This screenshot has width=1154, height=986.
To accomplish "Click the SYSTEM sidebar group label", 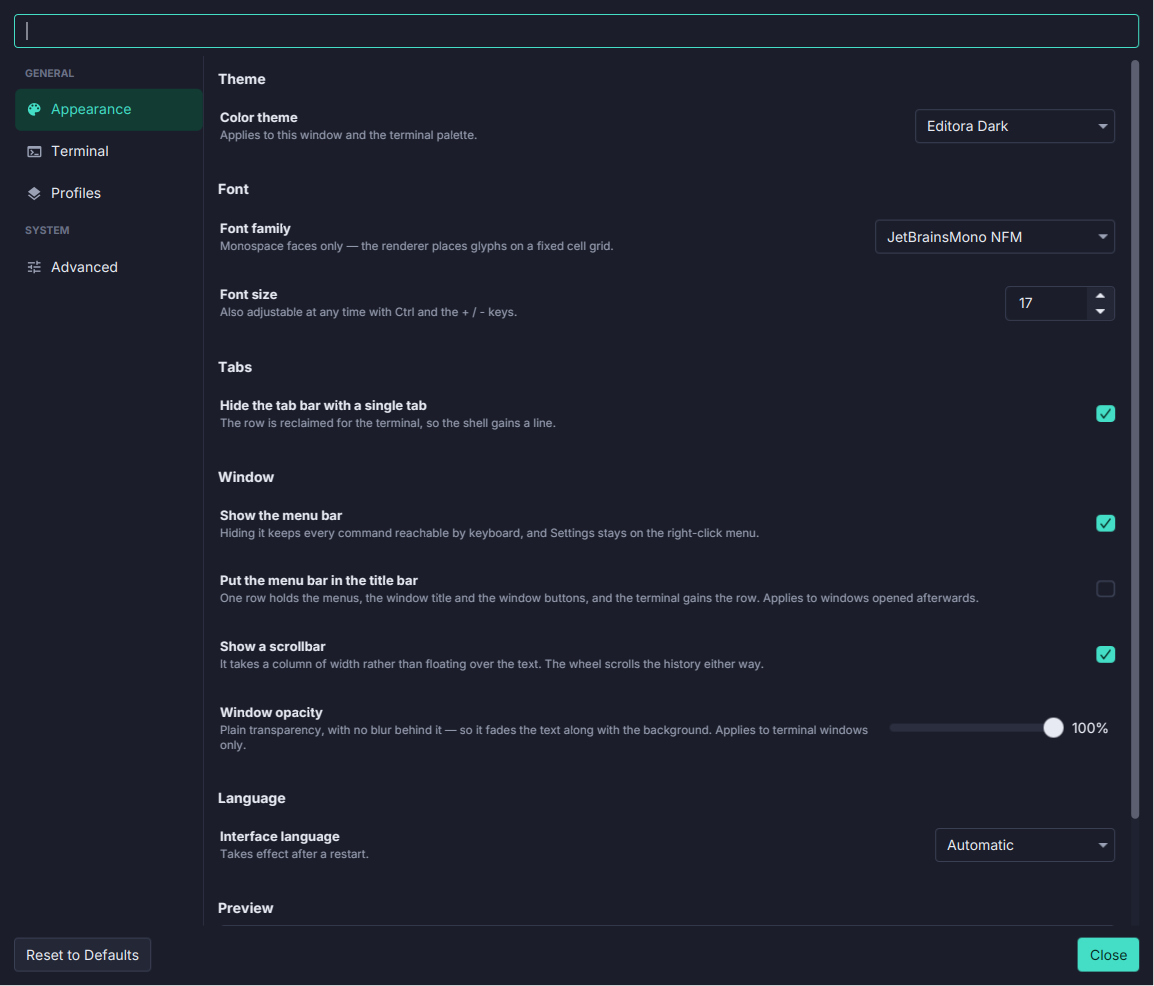I will coord(47,230).
